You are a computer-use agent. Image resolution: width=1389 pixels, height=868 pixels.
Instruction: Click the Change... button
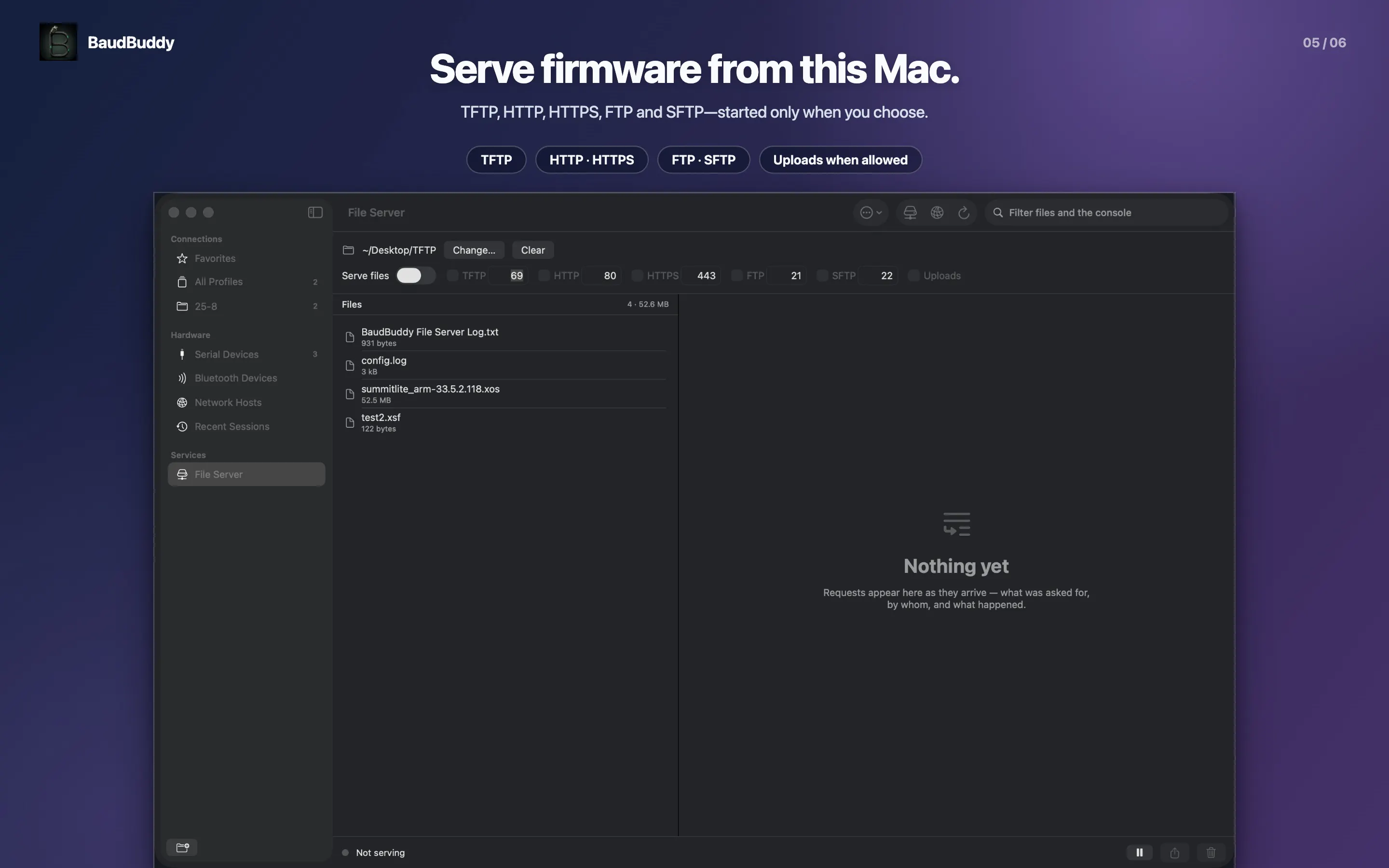point(474,250)
